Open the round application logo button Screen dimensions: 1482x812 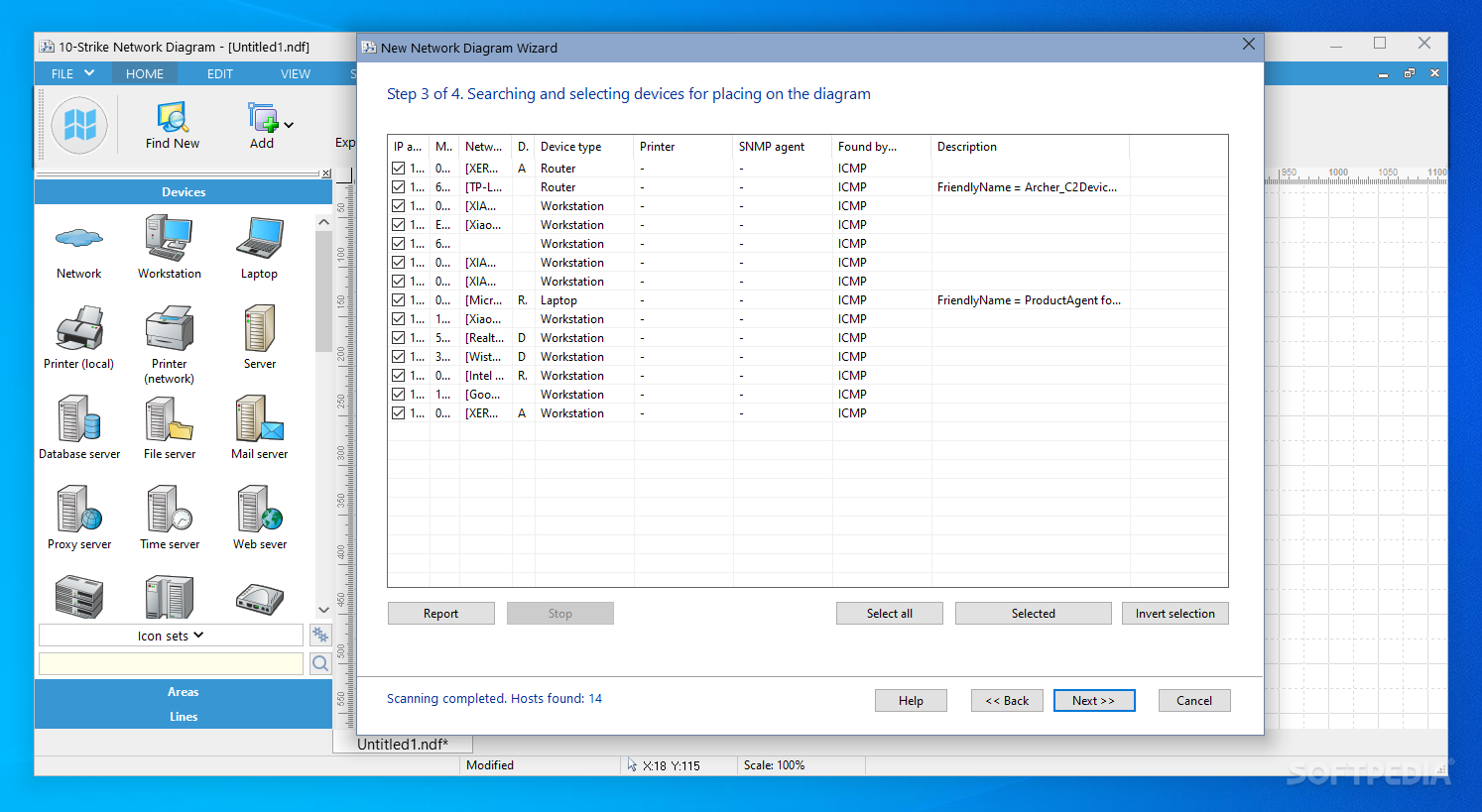pyautogui.click(x=79, y=126)
